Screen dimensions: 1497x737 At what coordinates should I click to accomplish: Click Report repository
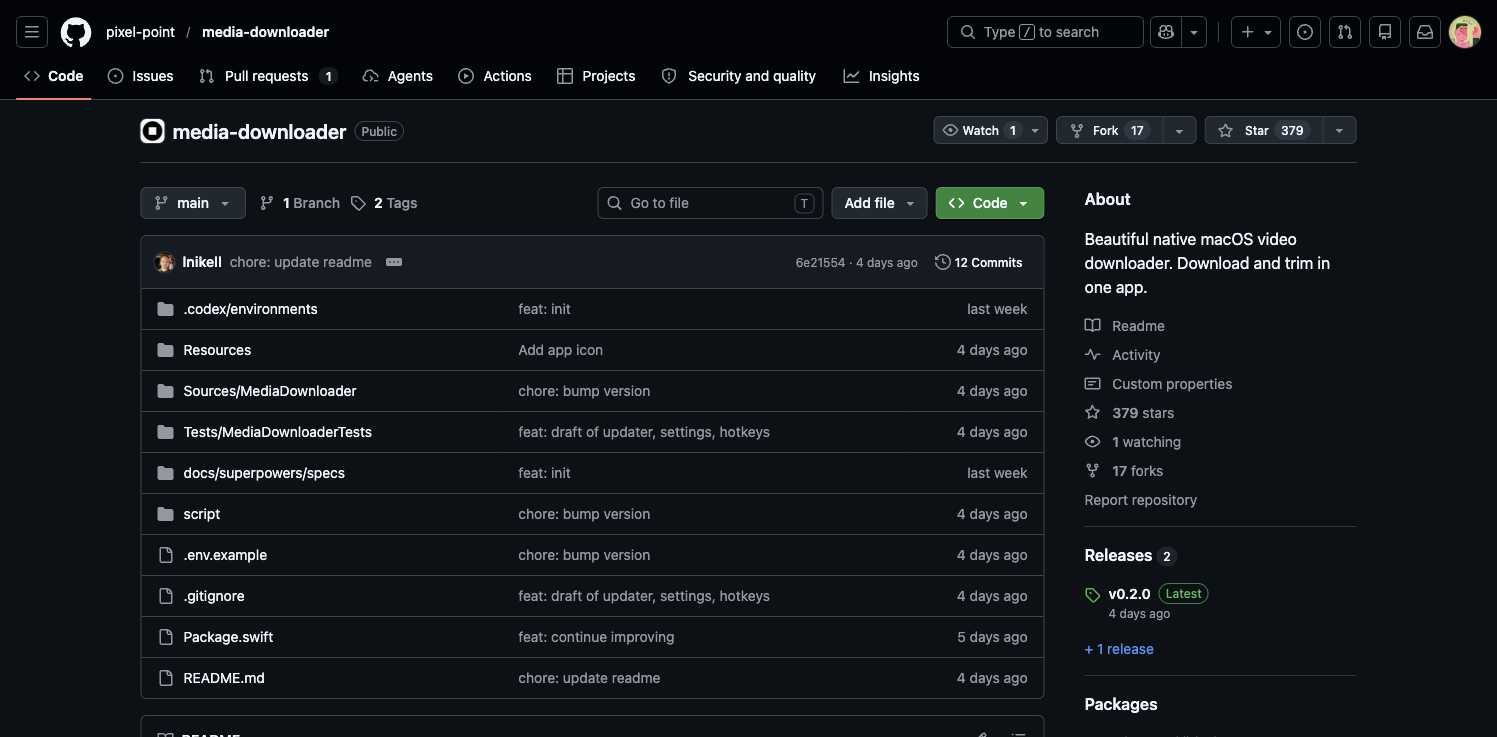coord(1140,500)
